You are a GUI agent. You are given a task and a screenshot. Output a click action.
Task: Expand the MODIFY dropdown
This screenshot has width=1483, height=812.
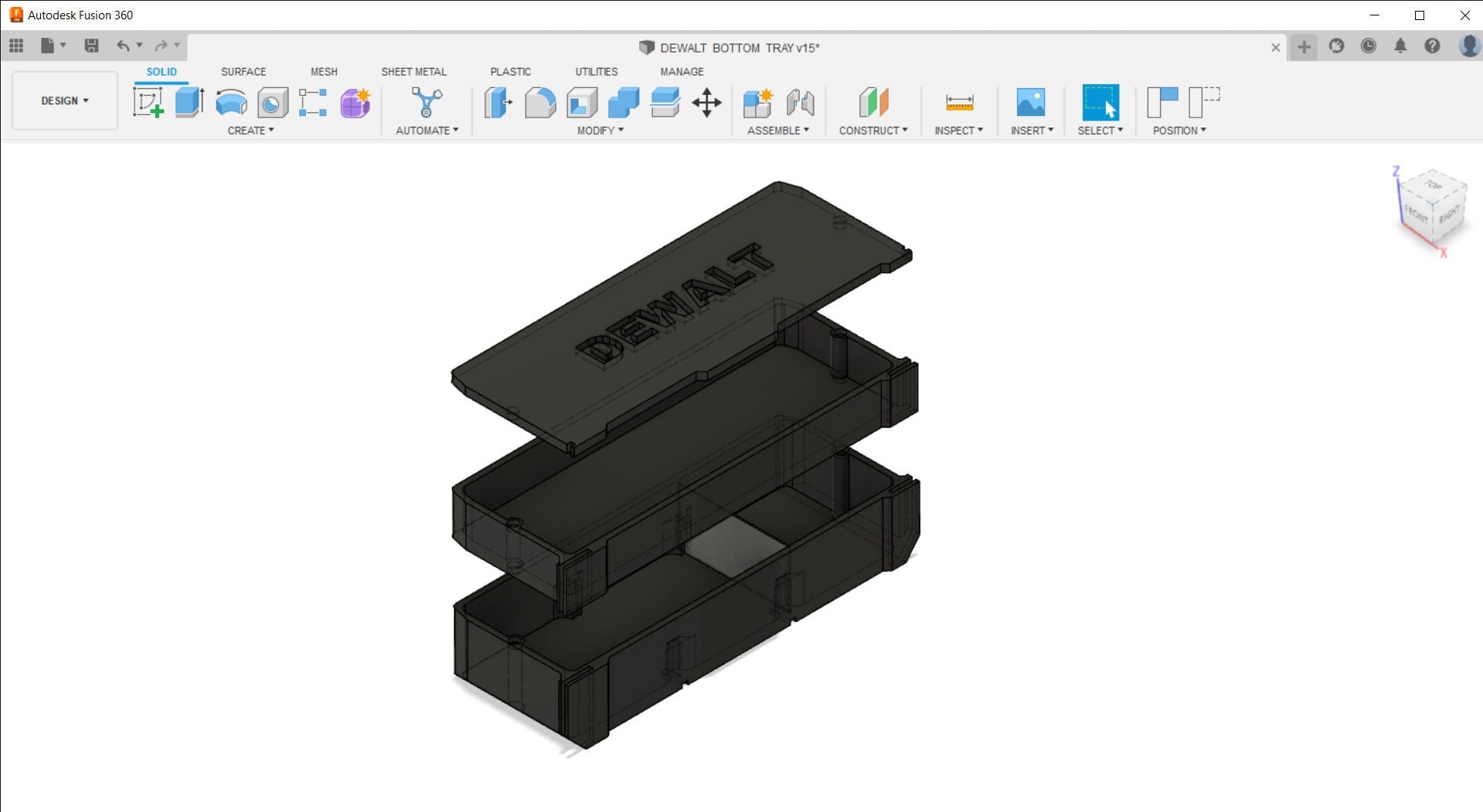tap(600, 131)
